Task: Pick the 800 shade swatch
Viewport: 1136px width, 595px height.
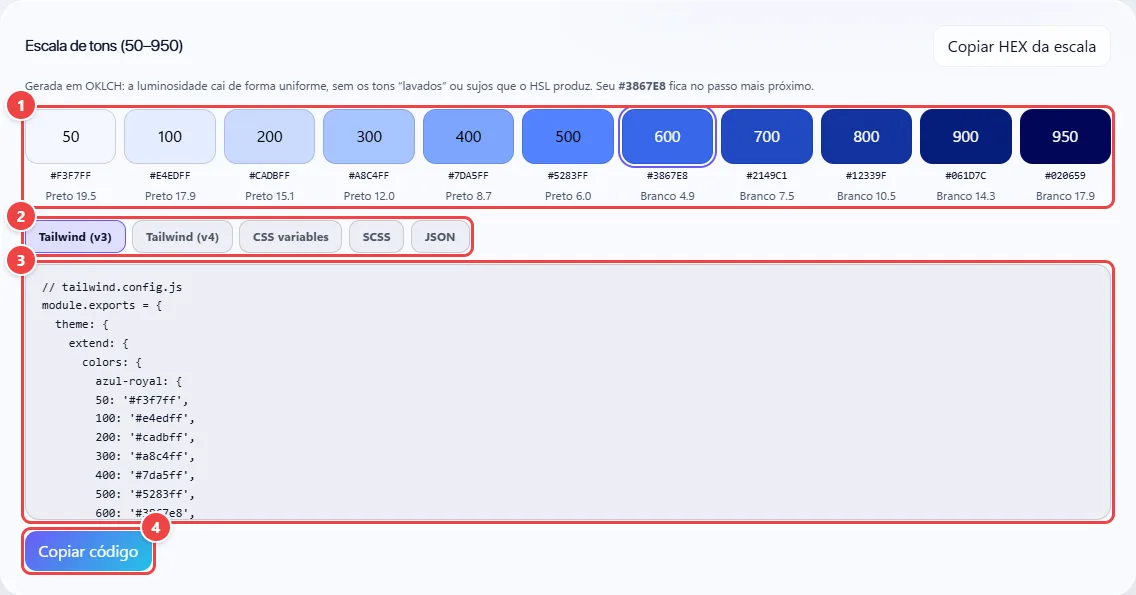Action: [x=866, y=136]
